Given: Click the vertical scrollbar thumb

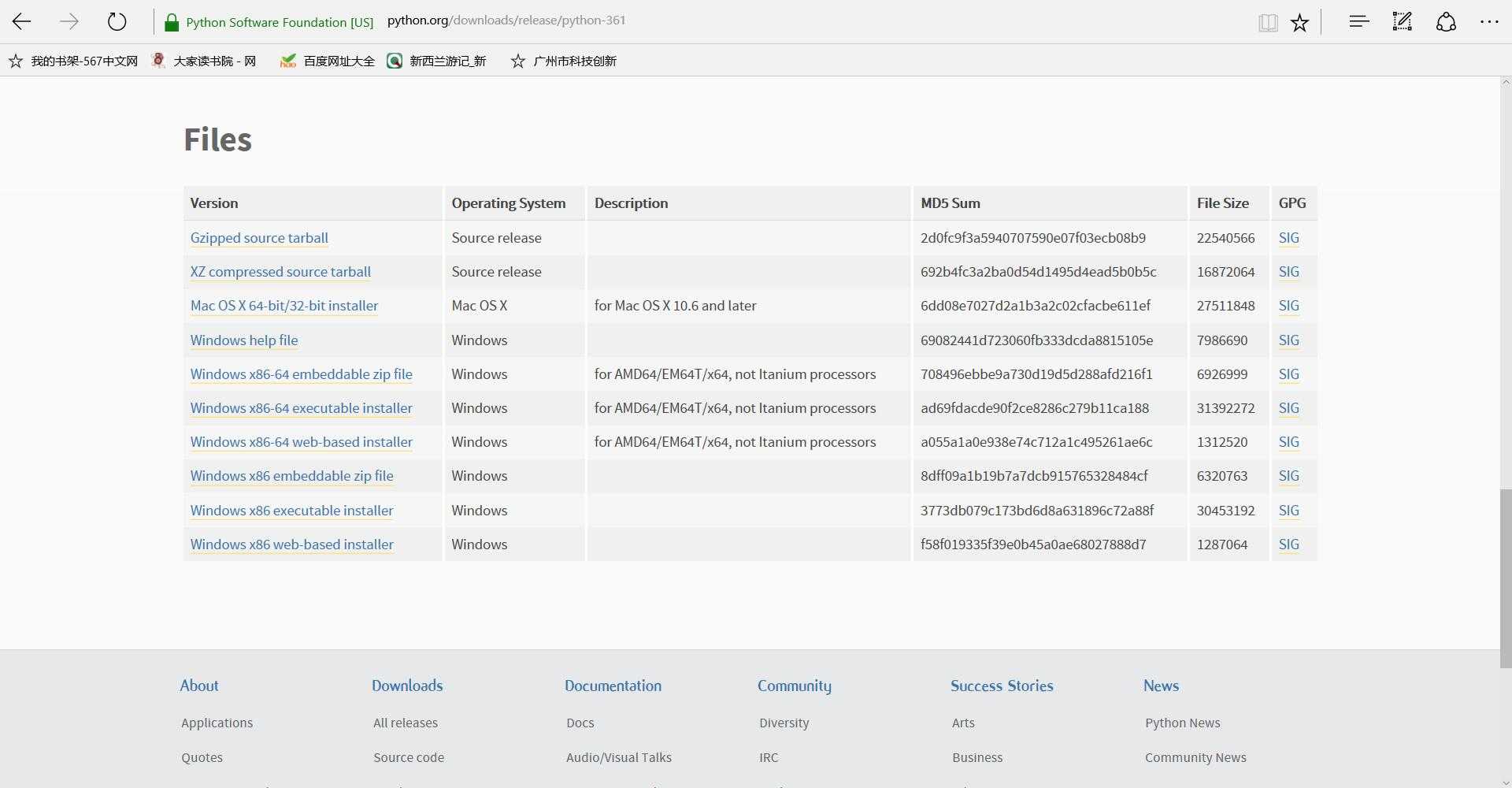Looking at the screenshot, I should [x=1506, y=578].
